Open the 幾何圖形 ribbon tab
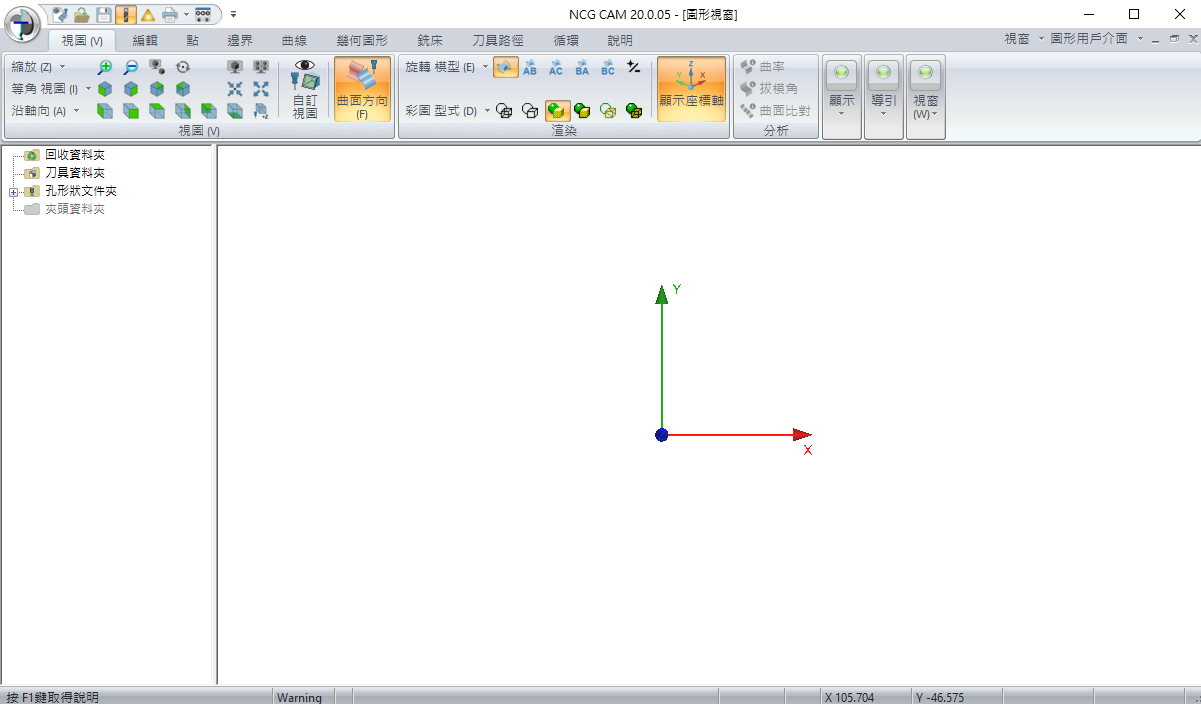 (x=362, y=41)
